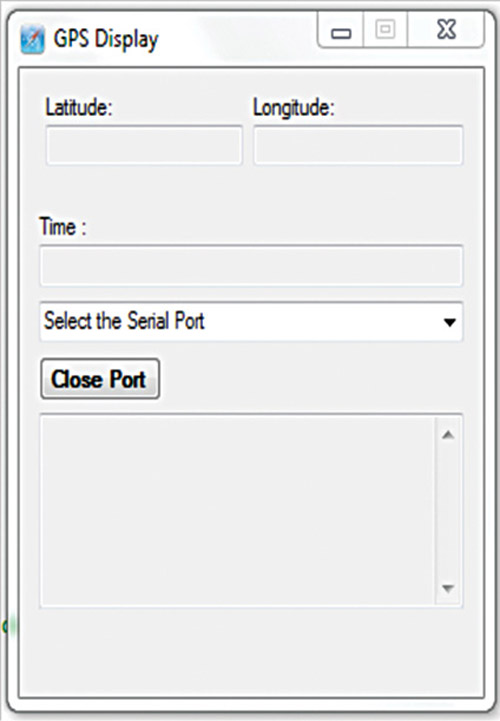Click the Close Port button
Screen dimensions: 500x721
click(x=100, y=379)
